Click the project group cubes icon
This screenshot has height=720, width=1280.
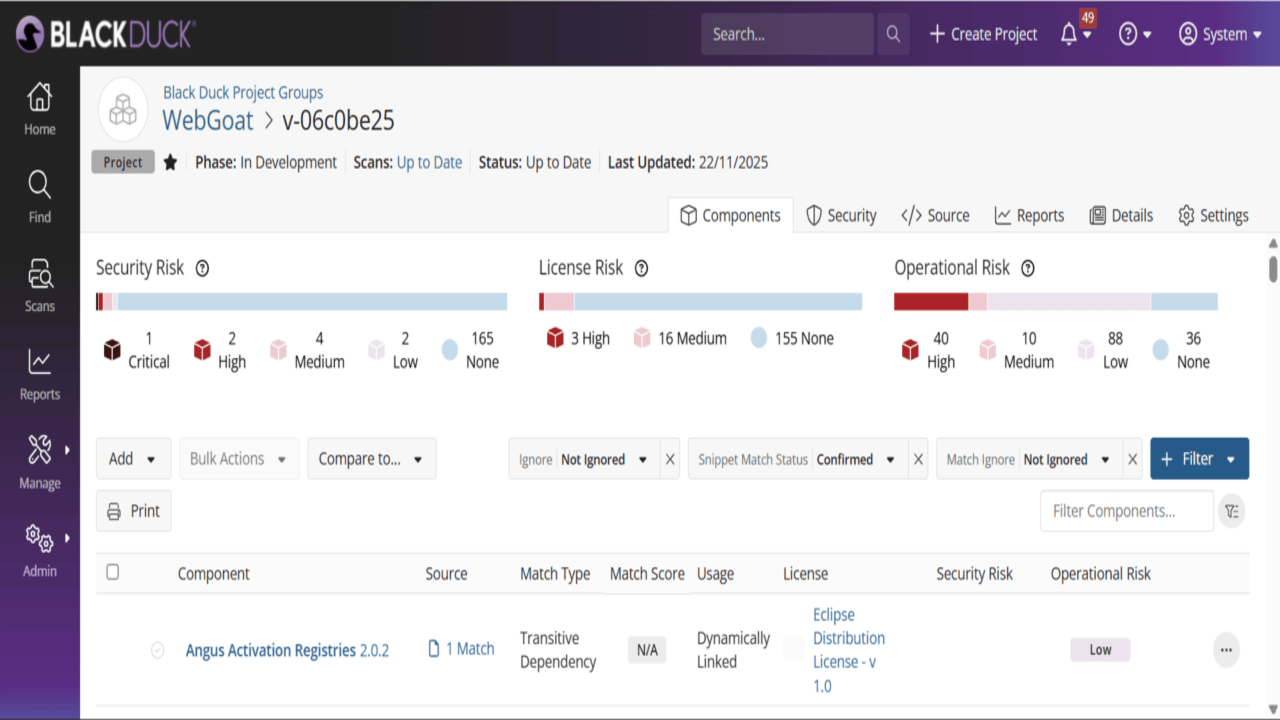pos(123,110)
